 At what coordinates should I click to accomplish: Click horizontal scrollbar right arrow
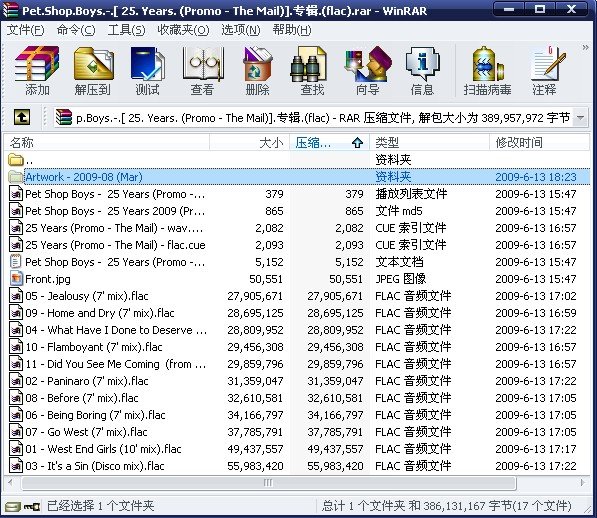pyautogui.click(x=583, y=483)
